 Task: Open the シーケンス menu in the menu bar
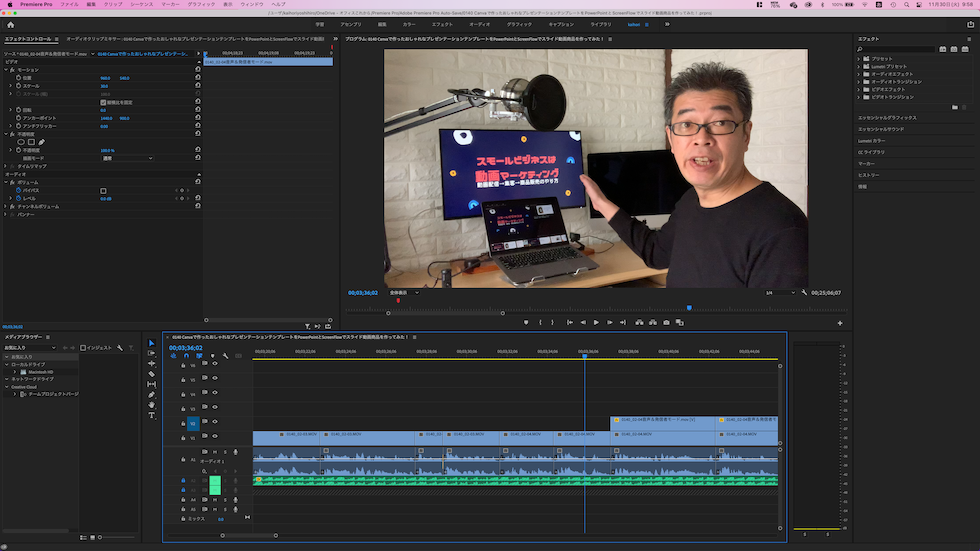coord(142,4)
